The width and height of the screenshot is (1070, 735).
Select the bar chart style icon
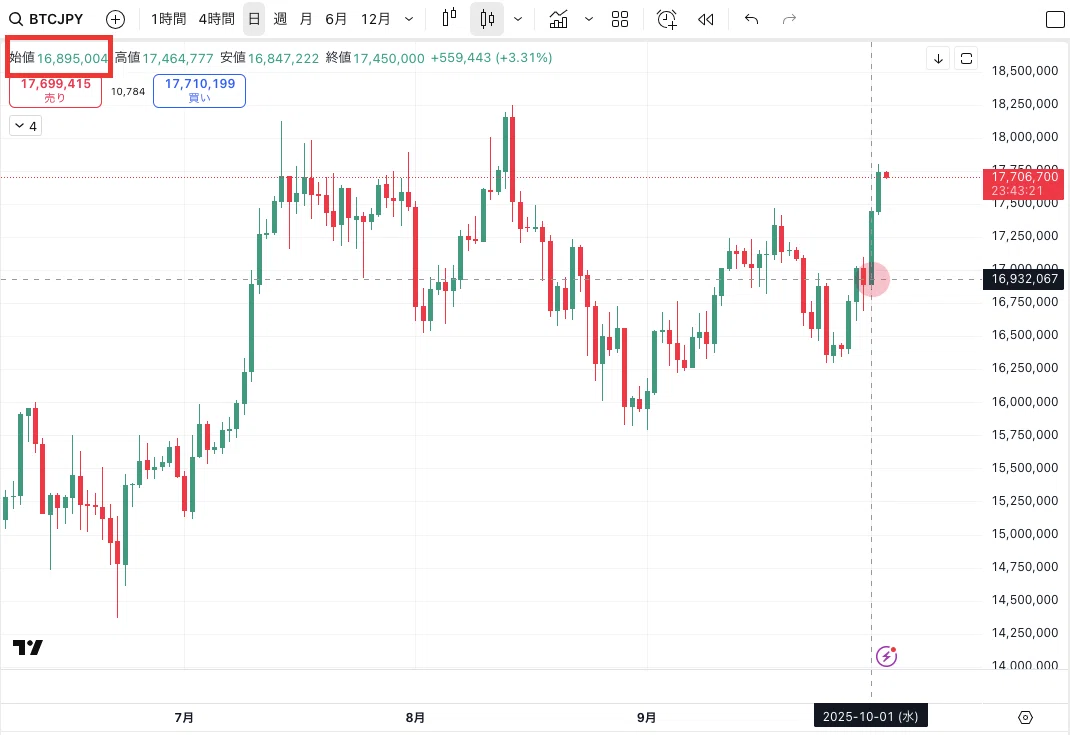pyautogui.click(x=449, y=18)
